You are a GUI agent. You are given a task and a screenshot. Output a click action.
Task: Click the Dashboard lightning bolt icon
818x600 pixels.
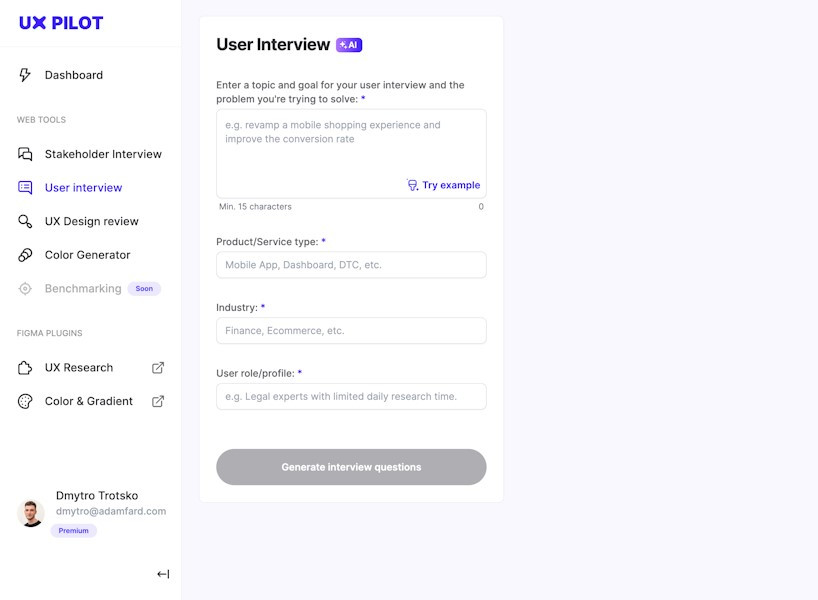pyautogui.click(x=25, y=75)
